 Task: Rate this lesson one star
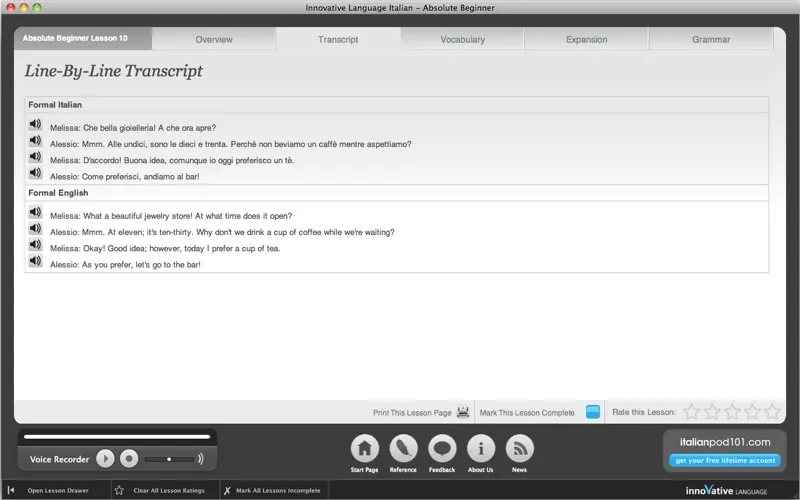pos(691,412)
